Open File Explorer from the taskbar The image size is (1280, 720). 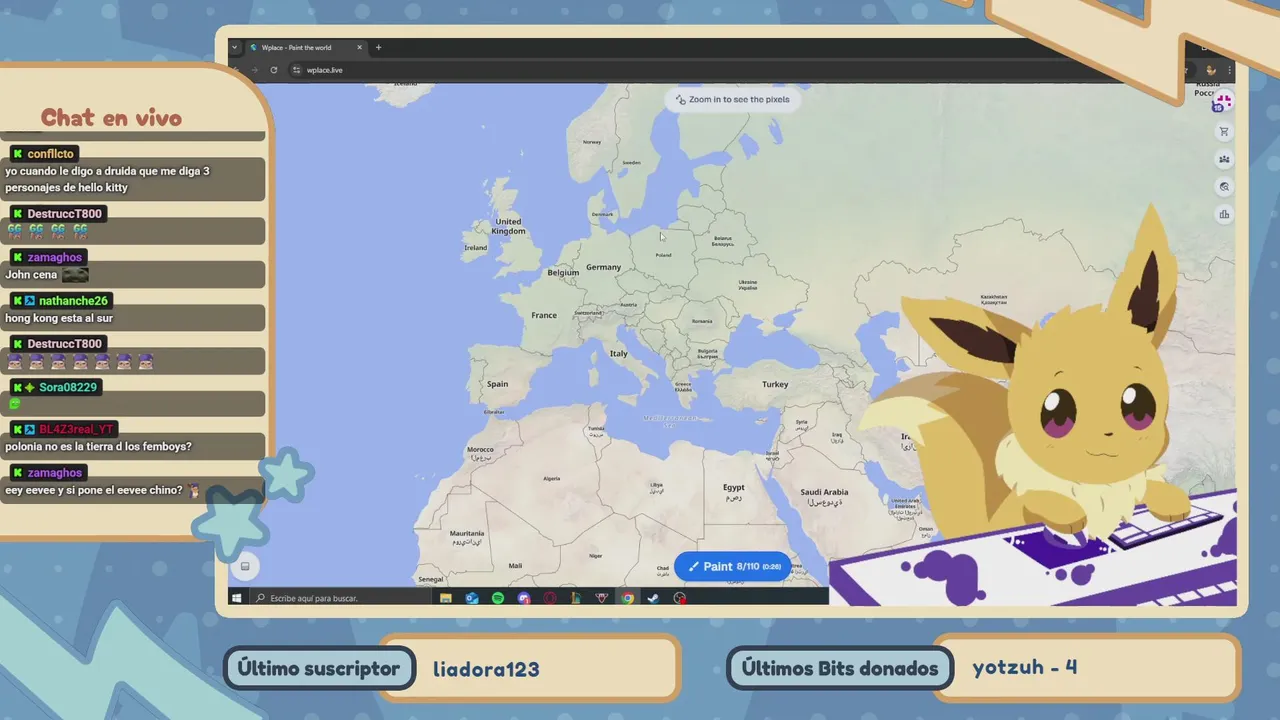pos(446,598)
